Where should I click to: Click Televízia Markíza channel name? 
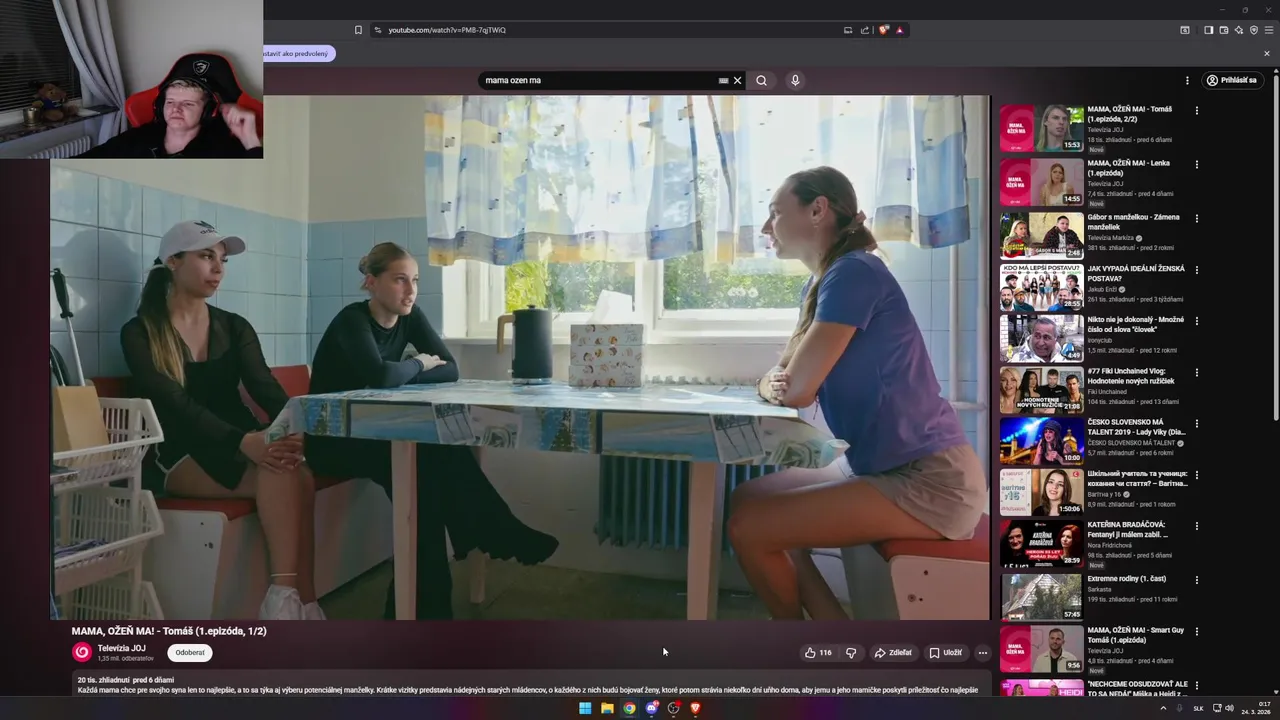click(1111, 238)
